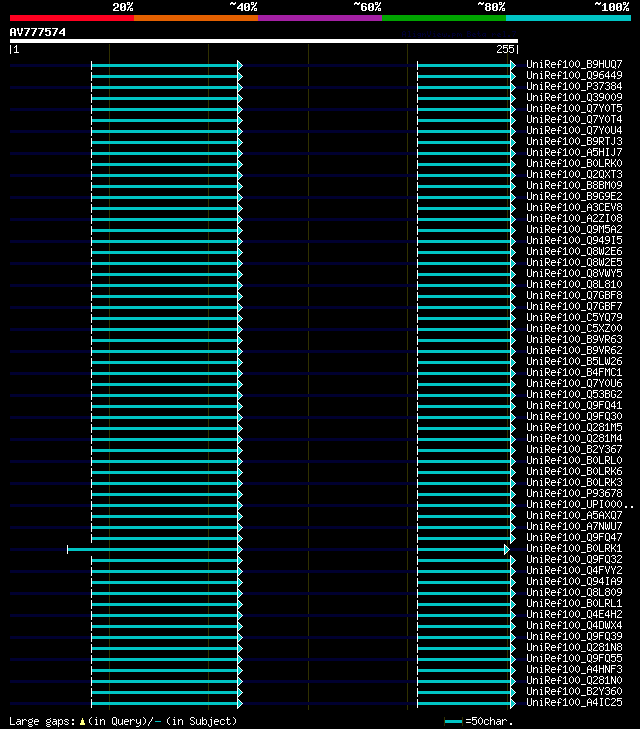
Task: Select the UniRef100_A5AXQ7 label
Action: tap(574, 515)
